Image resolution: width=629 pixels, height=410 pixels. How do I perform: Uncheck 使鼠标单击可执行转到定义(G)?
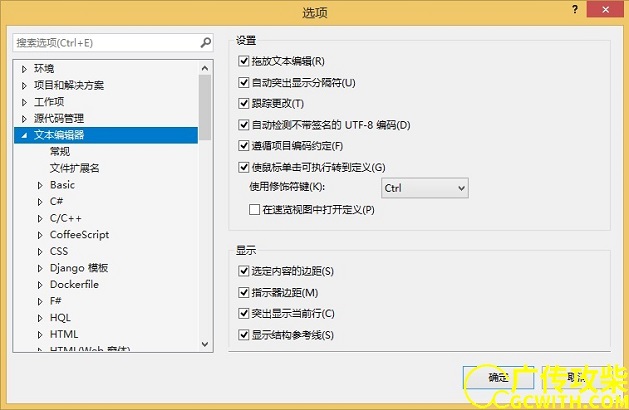(x=243, y=167)
